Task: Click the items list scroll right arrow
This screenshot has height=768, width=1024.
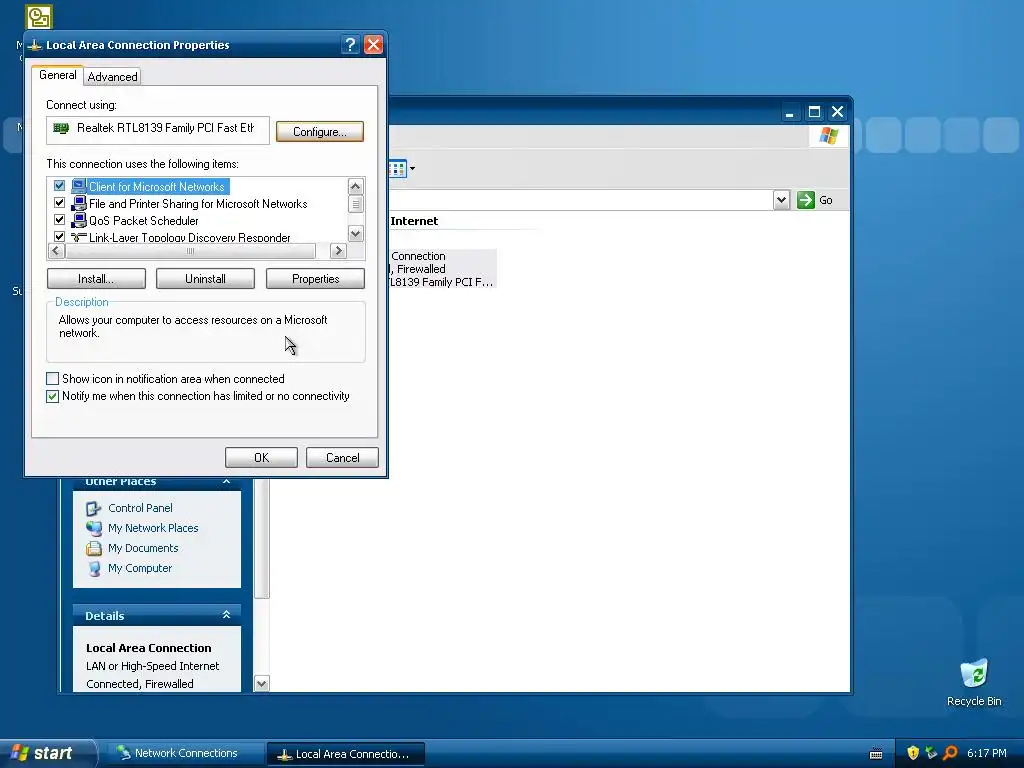Action: [338, 251]
